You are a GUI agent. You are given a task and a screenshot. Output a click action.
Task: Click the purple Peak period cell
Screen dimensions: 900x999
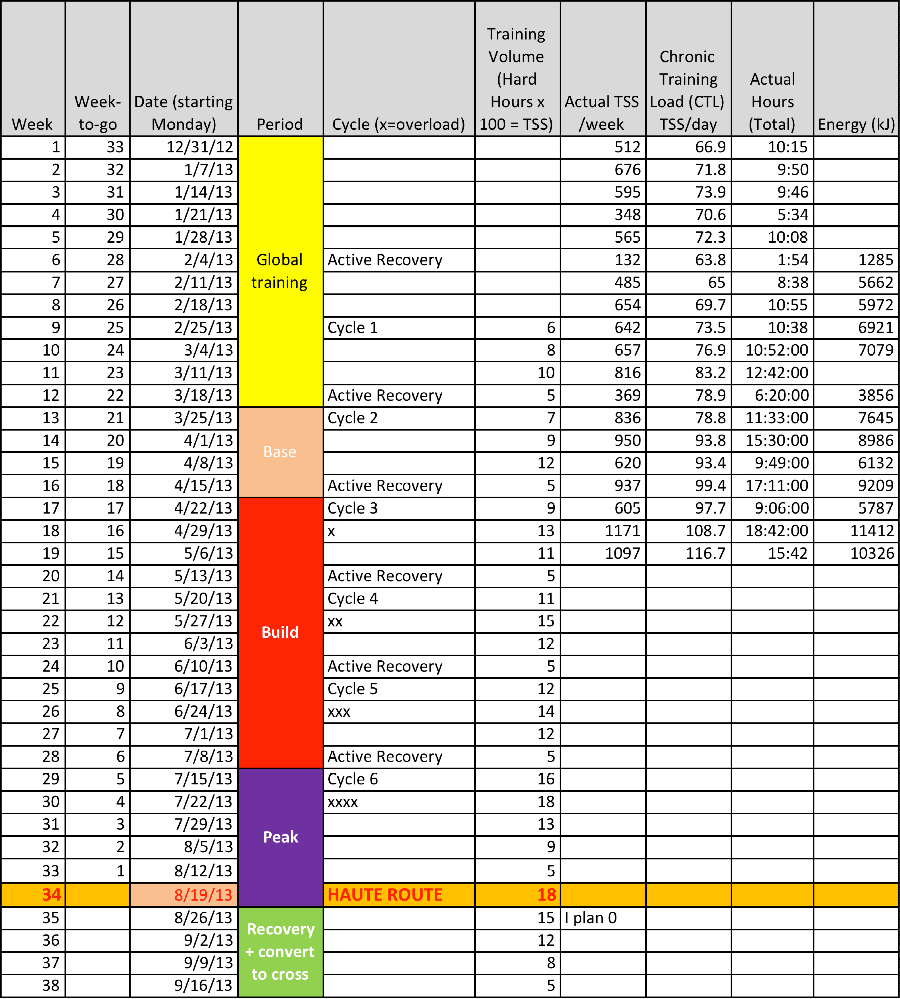click(x=279, y=837)
